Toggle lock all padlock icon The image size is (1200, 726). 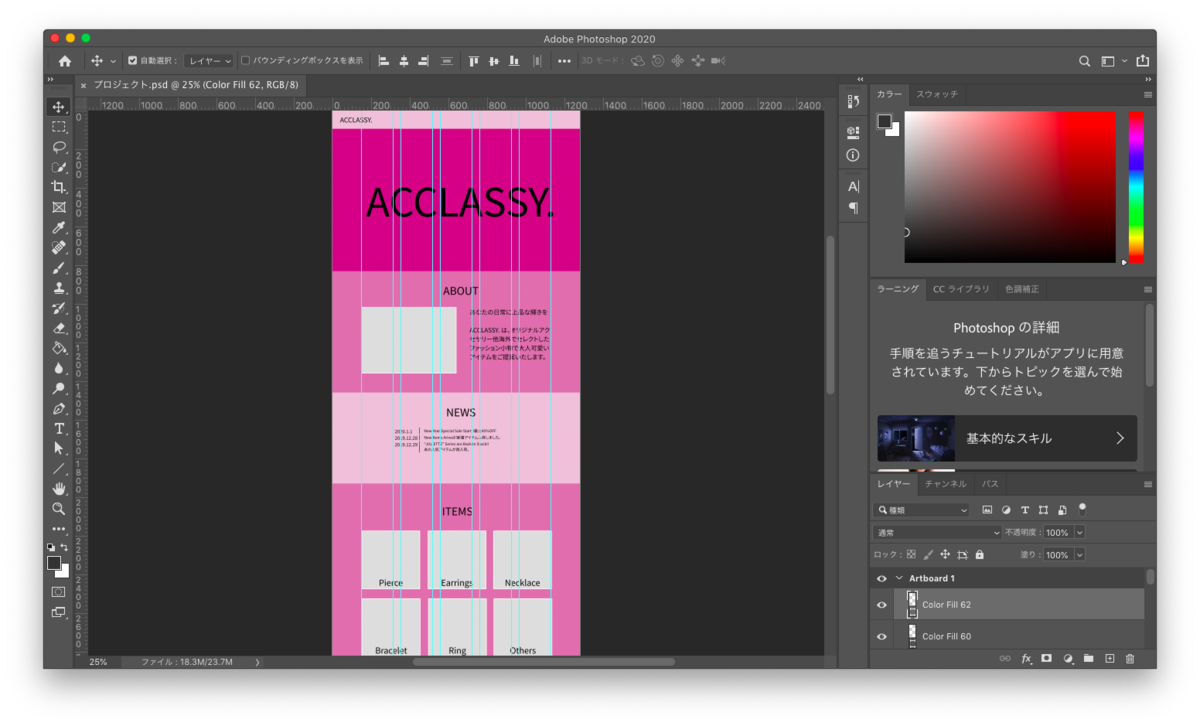(x=979, y=555)
